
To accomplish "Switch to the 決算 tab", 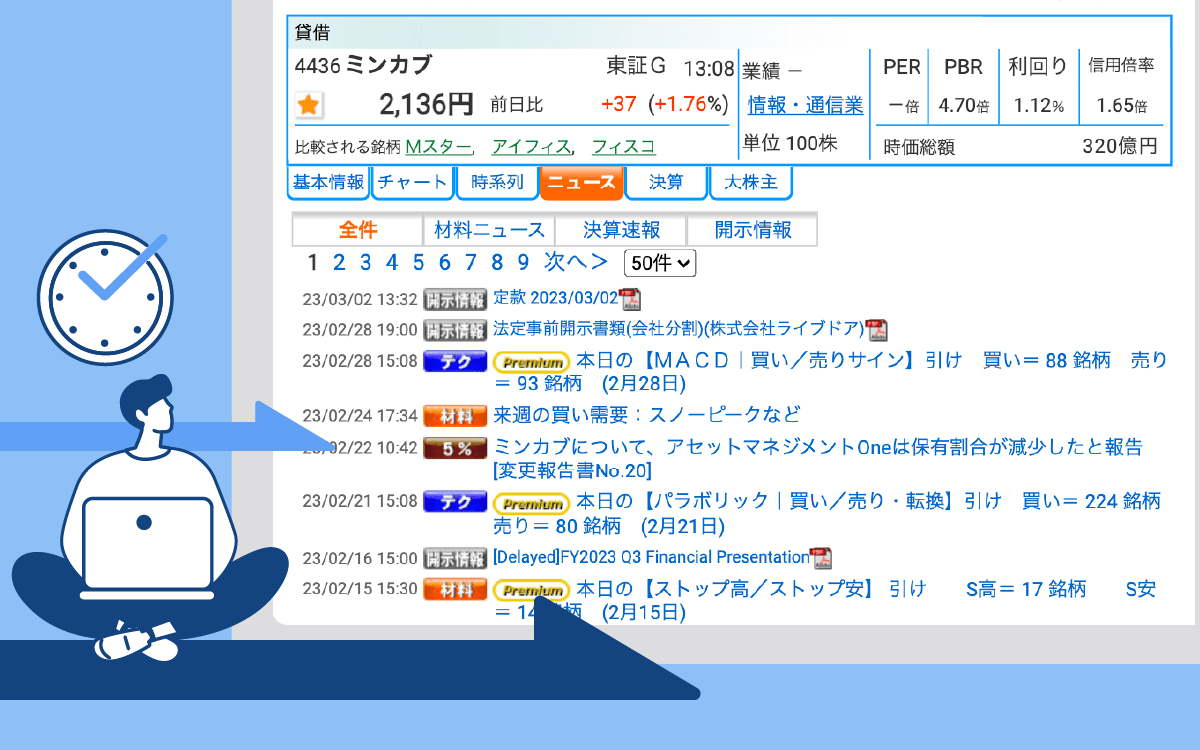I will click(666, 182).
